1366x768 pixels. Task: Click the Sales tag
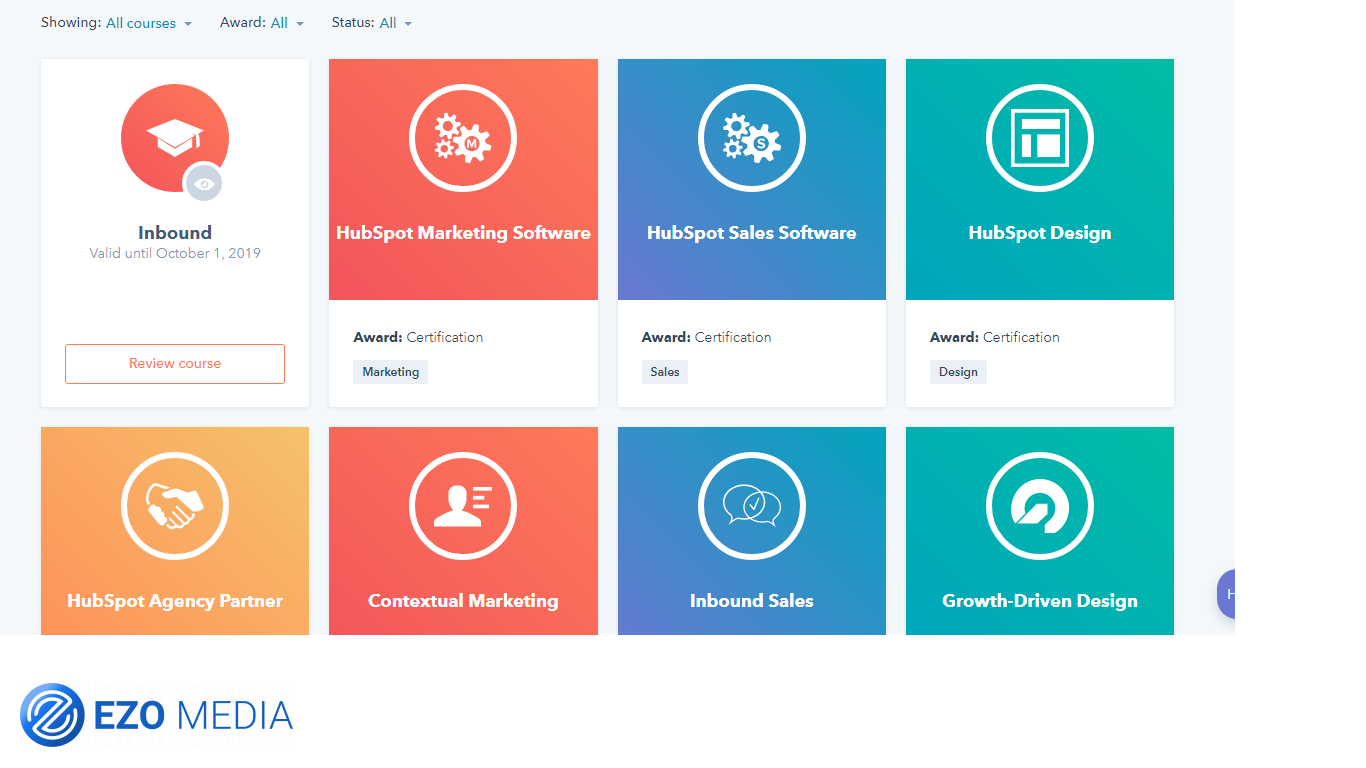(665, 372)
